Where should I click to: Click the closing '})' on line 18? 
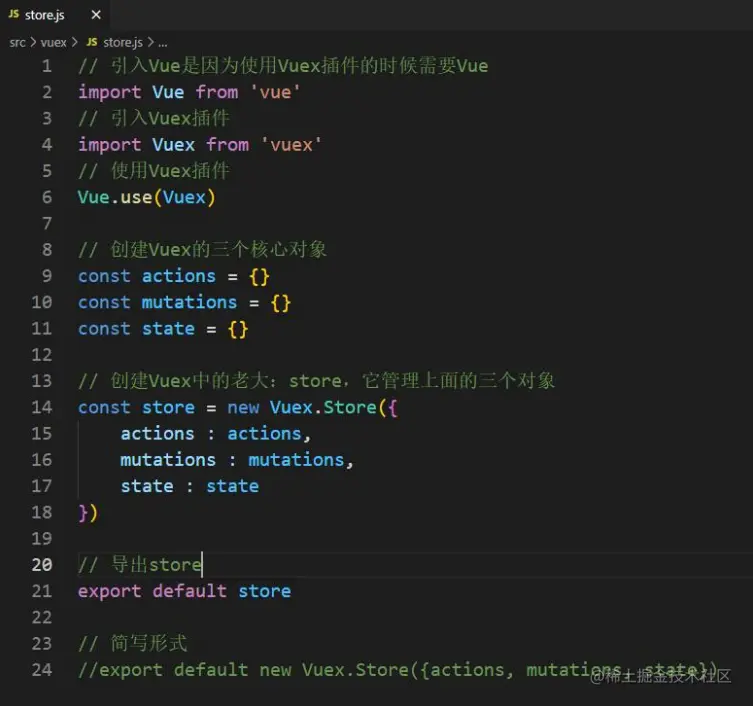click(88, 513)
